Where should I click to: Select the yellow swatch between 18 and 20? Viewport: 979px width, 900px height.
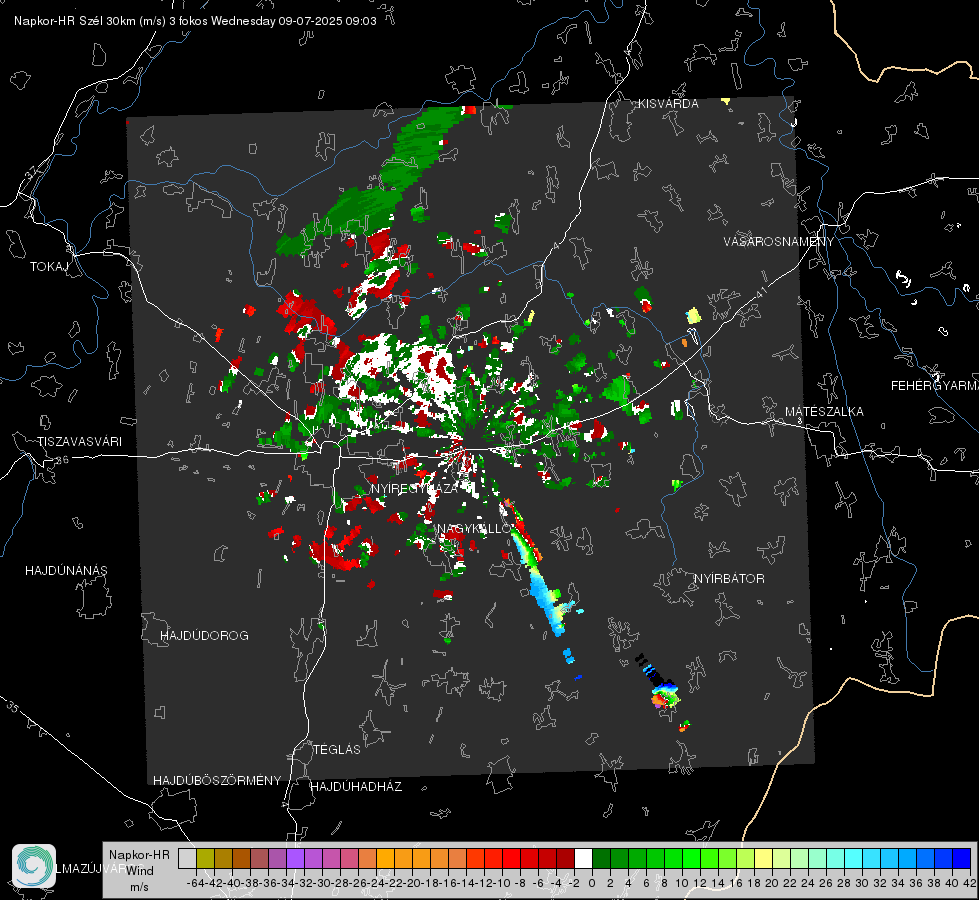(x=763, y=858)
